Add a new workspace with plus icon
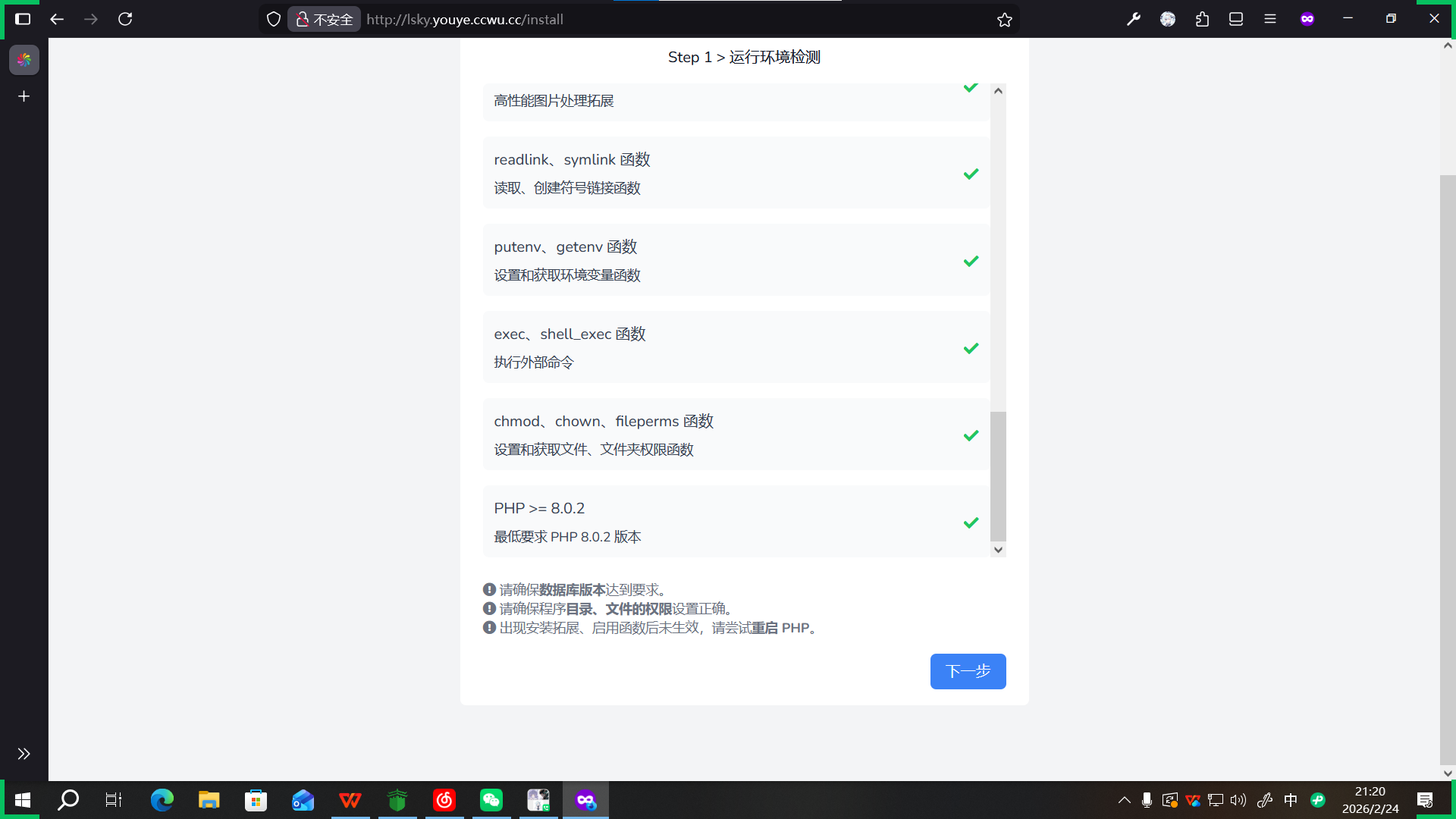Image resolution: width=1456 pixels, height=819 pixels. point(24,96)
